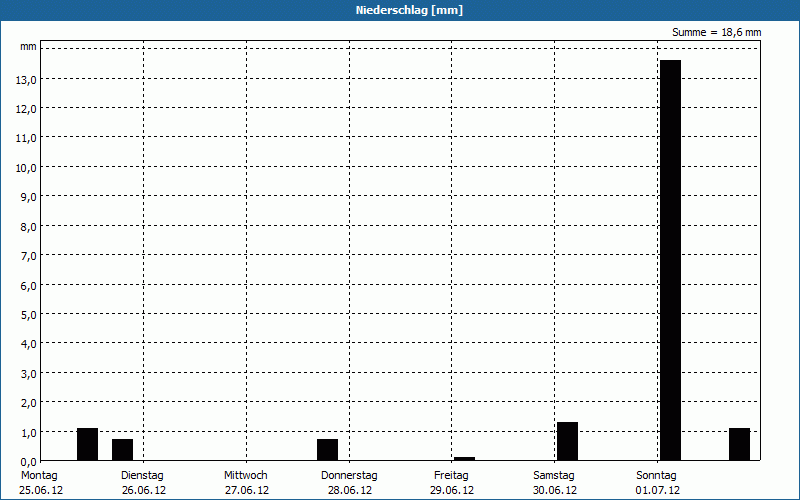Click the 6,0 y-axis value

(29, 285)
